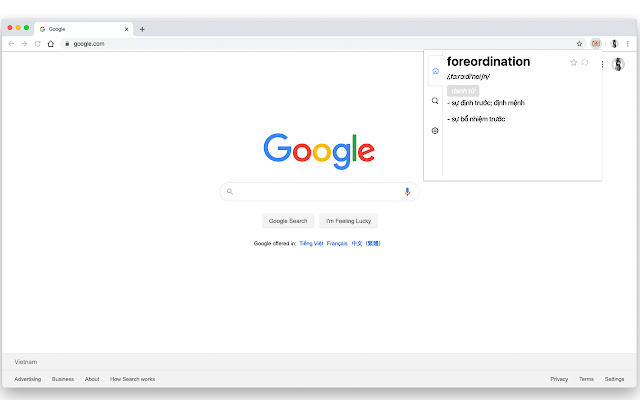Image resolution: width=640 pixels, height=400 pixels.
Task: Open the Chrome profile avatar in toolbar
Action: (x=614, y=44)
